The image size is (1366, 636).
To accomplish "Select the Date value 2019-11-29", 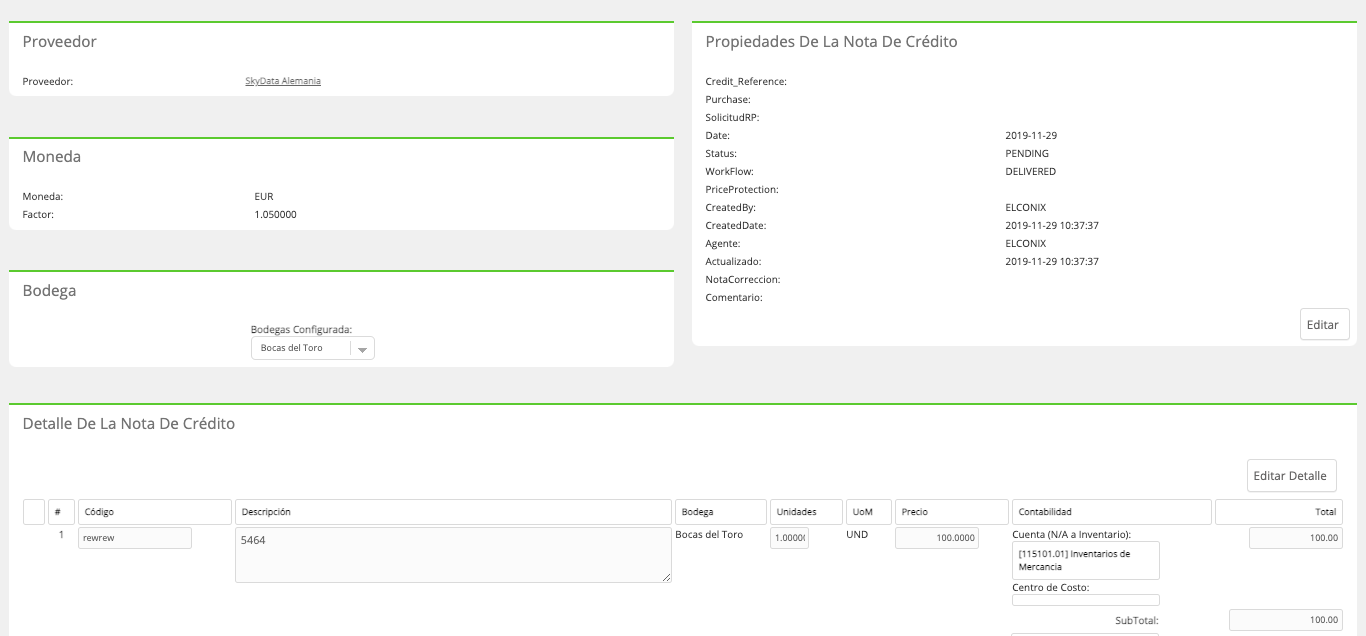I will [1030, 136].
